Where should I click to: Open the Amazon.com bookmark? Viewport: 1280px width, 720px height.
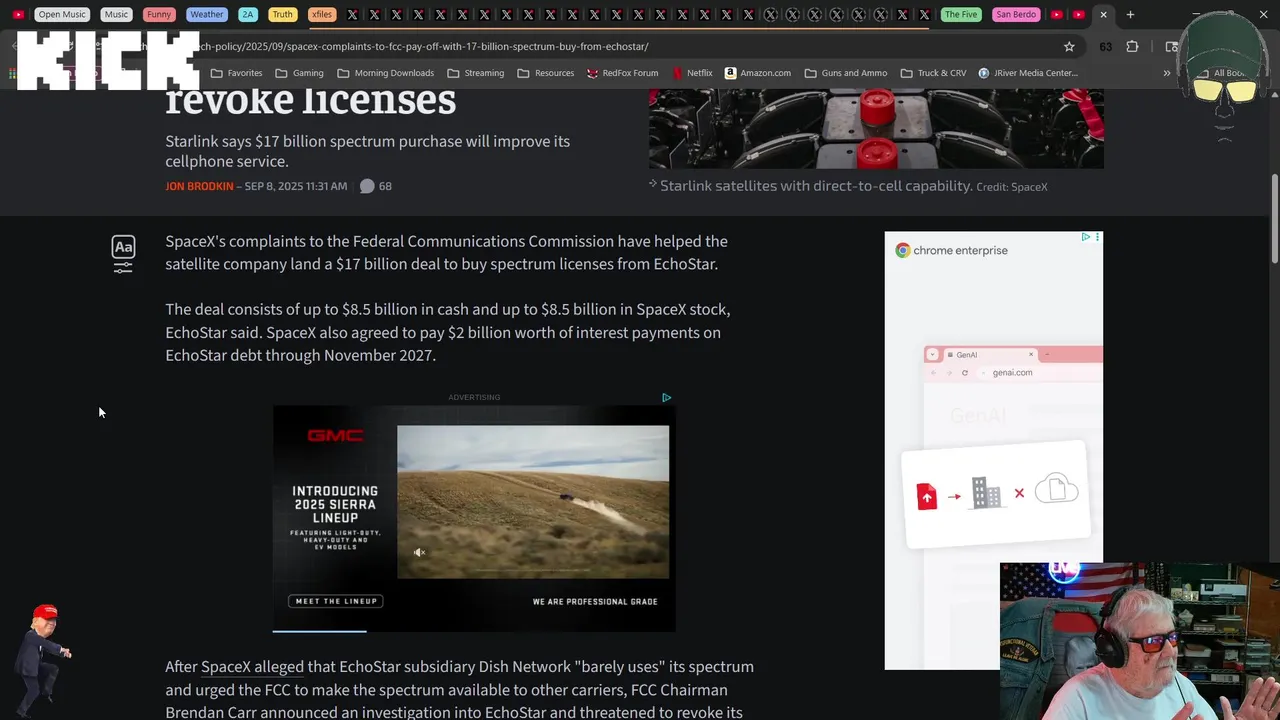(x=758, y=73)
